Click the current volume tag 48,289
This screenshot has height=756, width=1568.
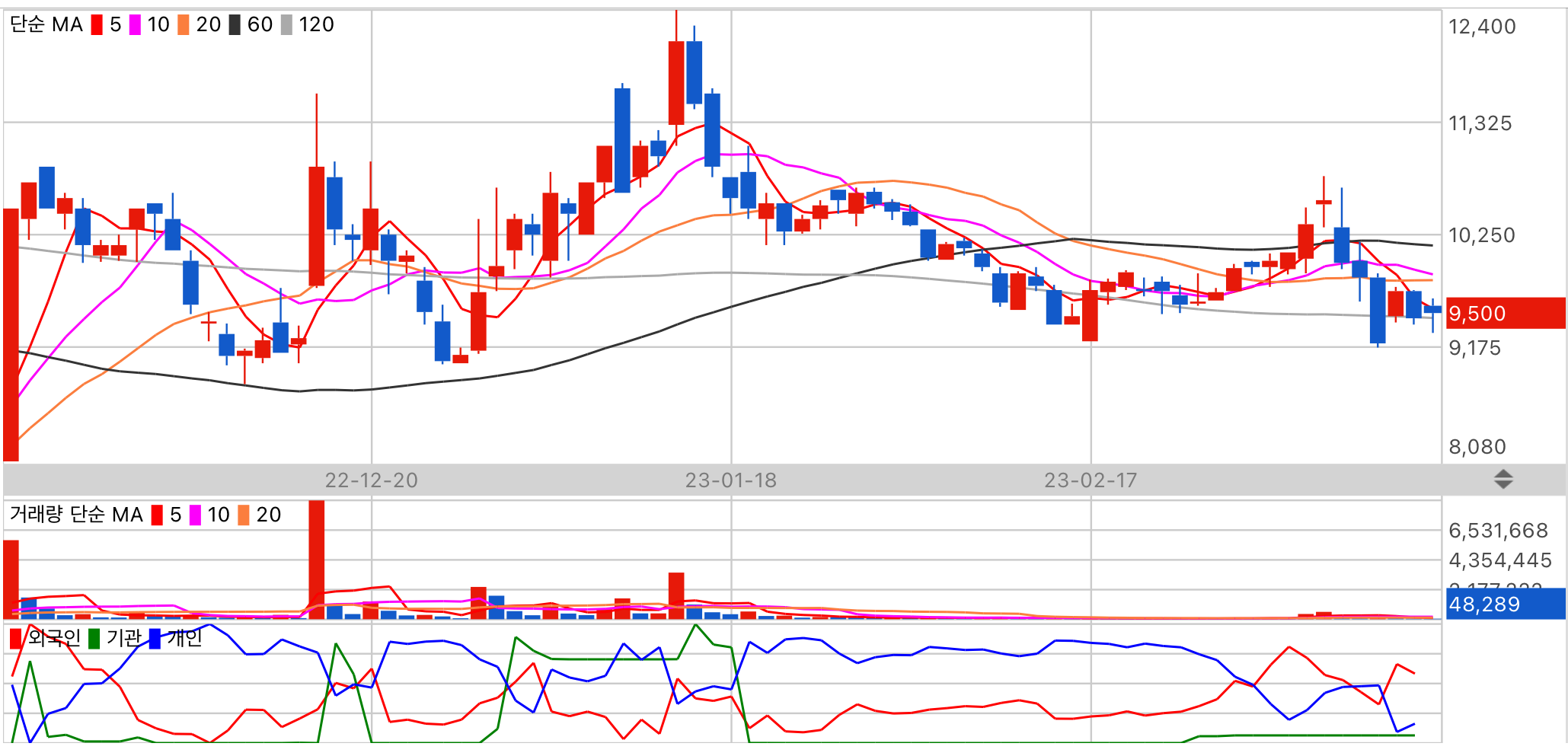1506,604
